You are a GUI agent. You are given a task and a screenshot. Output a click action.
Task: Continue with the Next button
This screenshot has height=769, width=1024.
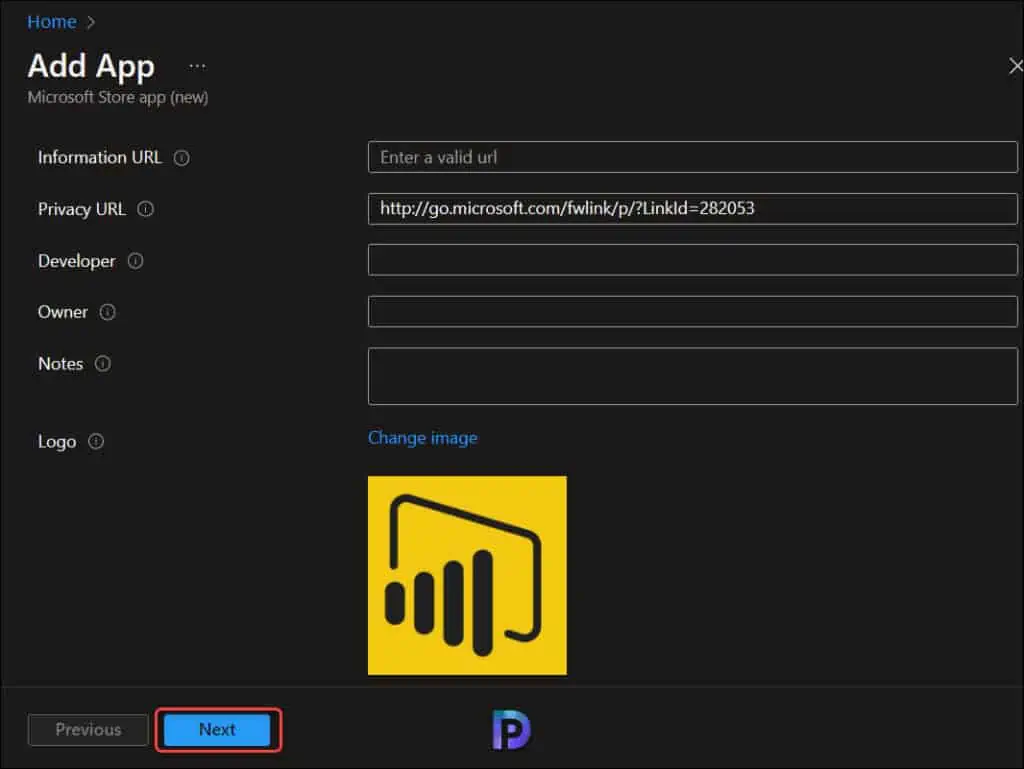tap(217, 730)
